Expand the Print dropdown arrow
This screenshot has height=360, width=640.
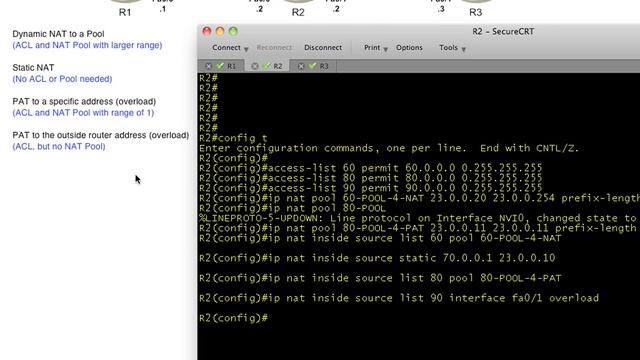pos(385,49)
